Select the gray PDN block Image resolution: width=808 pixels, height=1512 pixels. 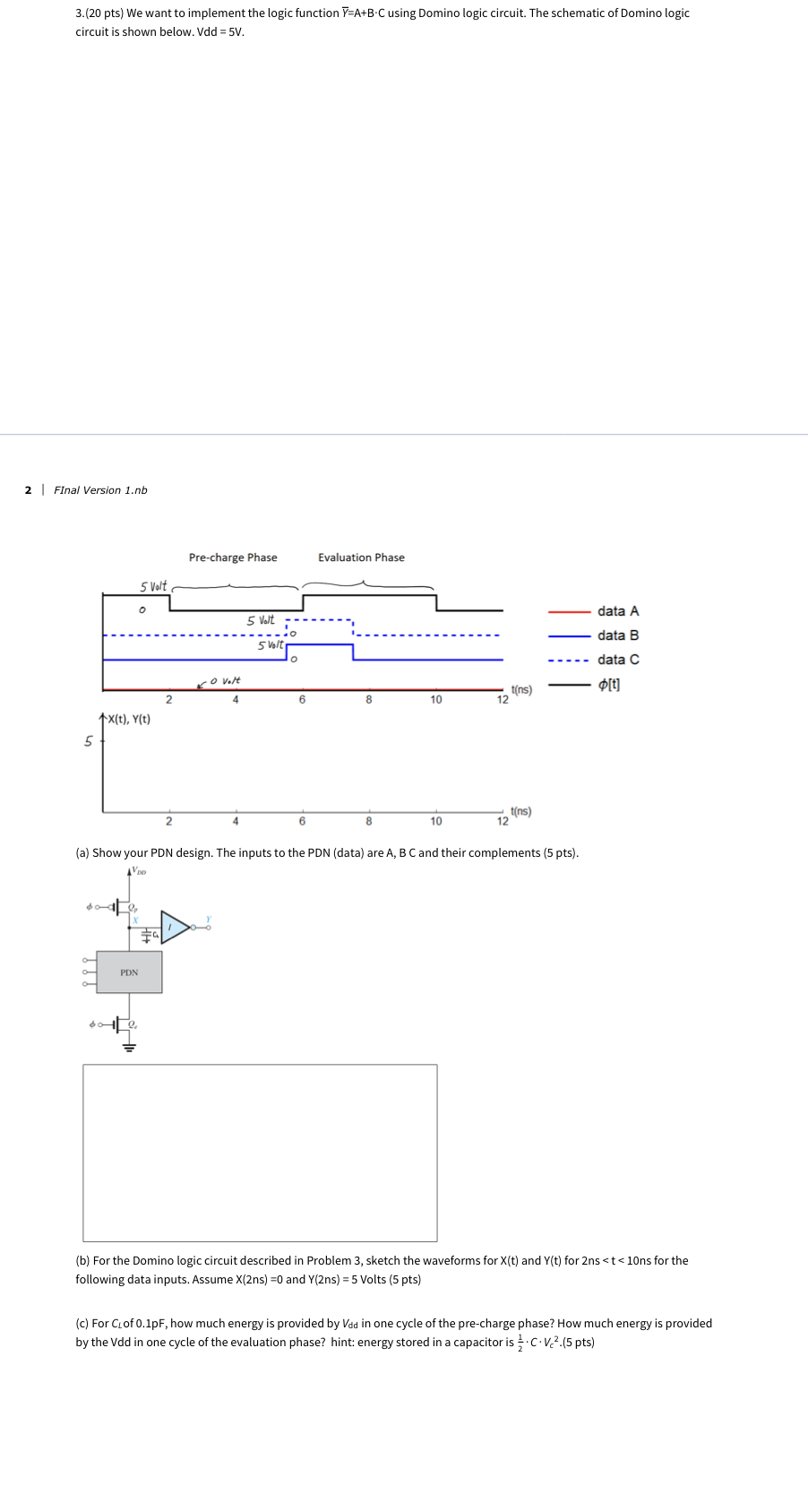point(129,972)
